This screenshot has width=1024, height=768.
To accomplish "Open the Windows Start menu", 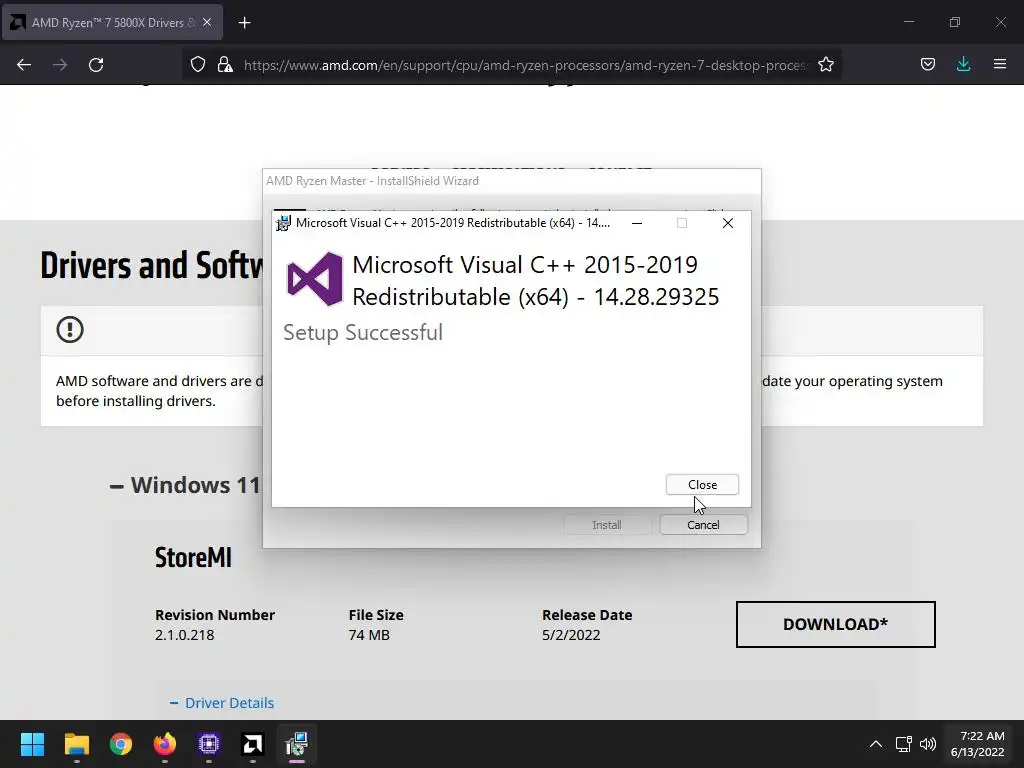I will click(x=32, y=744).
